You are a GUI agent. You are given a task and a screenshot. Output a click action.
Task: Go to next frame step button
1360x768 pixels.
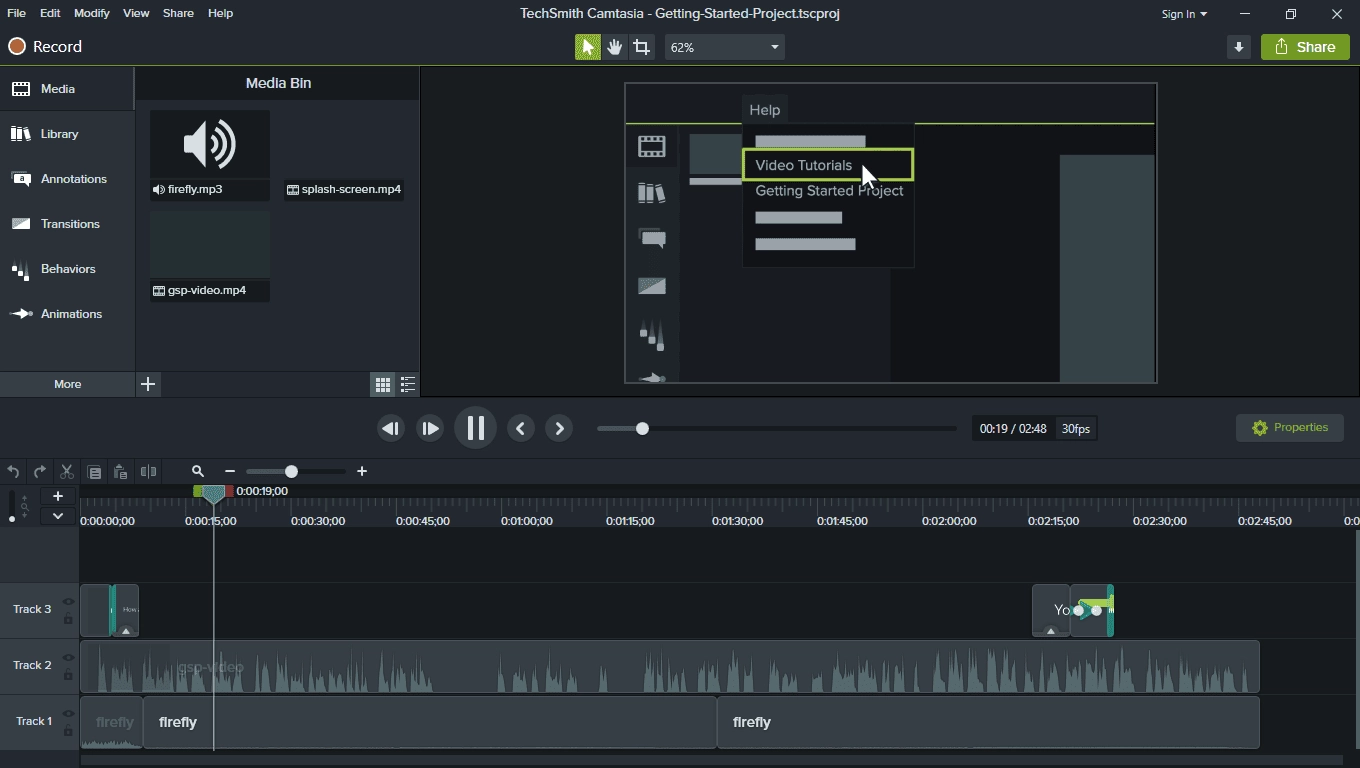[x=430, y=428]
